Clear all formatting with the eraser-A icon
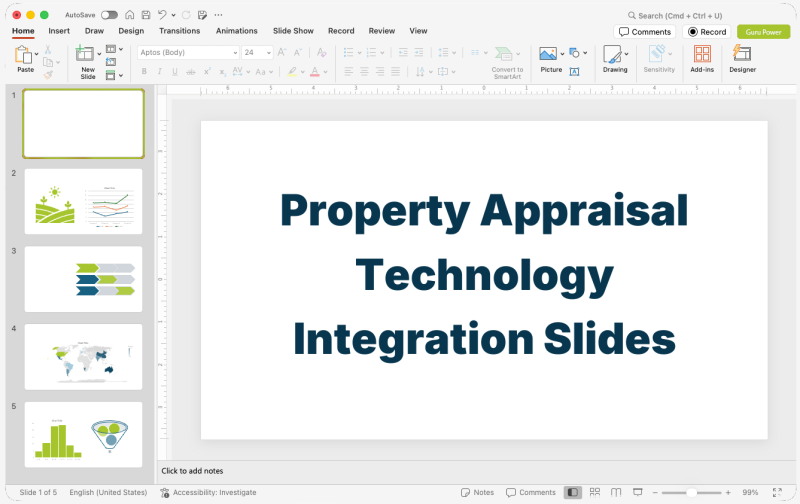Screen dimensions: 800x504 pos(321,52)
